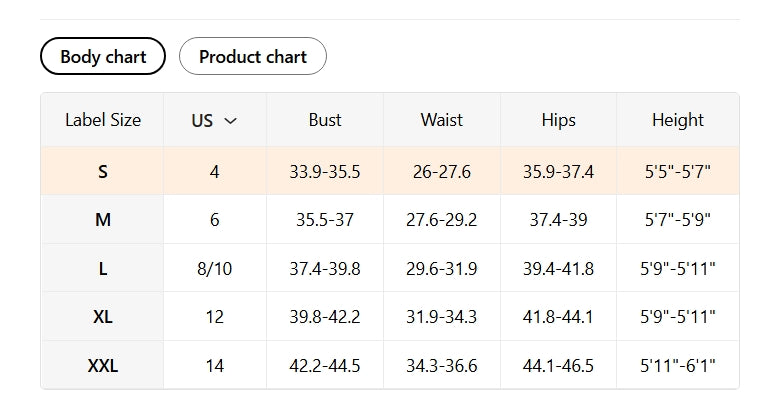The height and width of the screenshot is (410, 768).
Task: Switch to the Body chart tab
Action: pos(103,56)
